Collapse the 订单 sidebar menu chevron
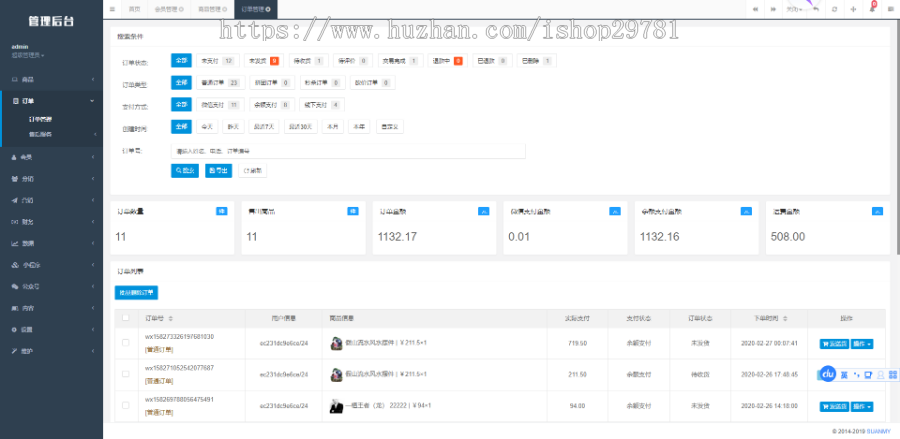Image resolution: width=900 pixels, height=439 pixels. coord(92,101)
